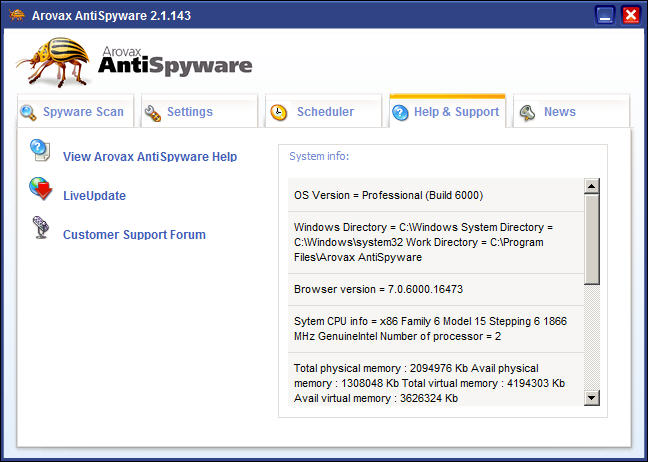Select the Windows Directory info row

pos(436,243)
